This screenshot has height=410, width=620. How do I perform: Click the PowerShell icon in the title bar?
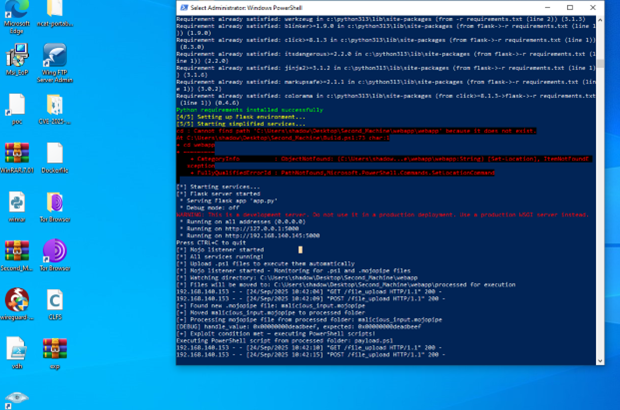(x=182, y=7)
